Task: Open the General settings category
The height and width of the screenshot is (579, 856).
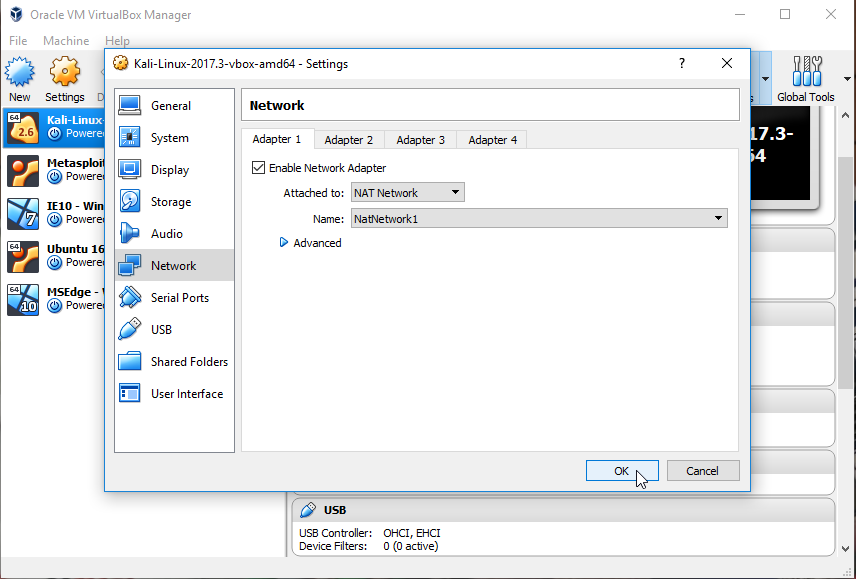Action: tap(174, 106)
